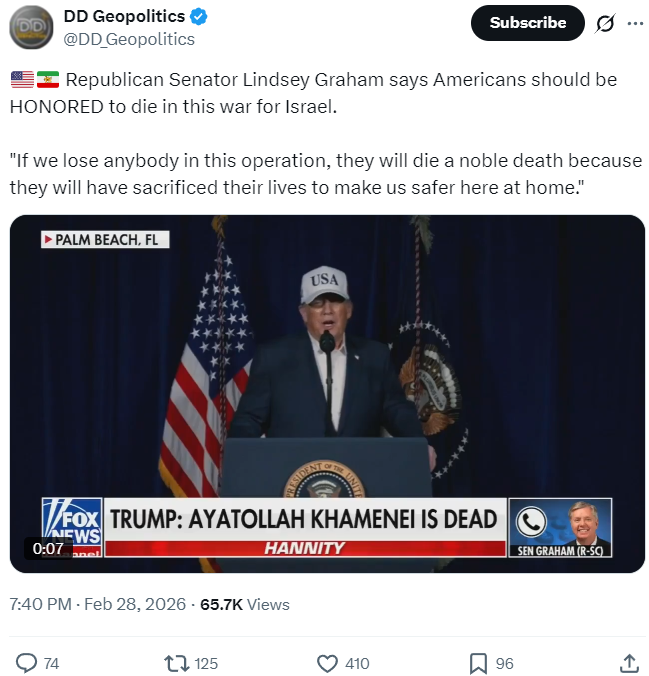Open the 7:40 PM Feb 28 timestamp
Image resolution: width=649 pixels, height=676 pixels.
pyautogui.click(x=98, y=604)
